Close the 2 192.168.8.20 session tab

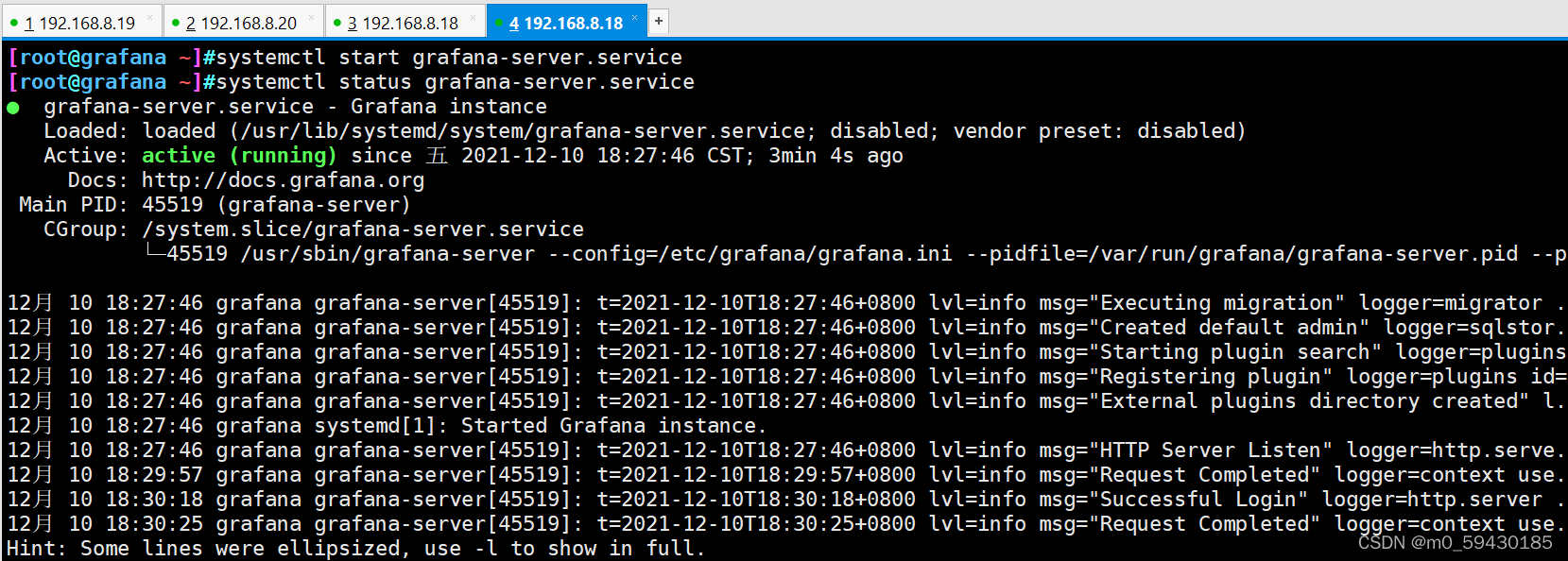coord(311,18)
